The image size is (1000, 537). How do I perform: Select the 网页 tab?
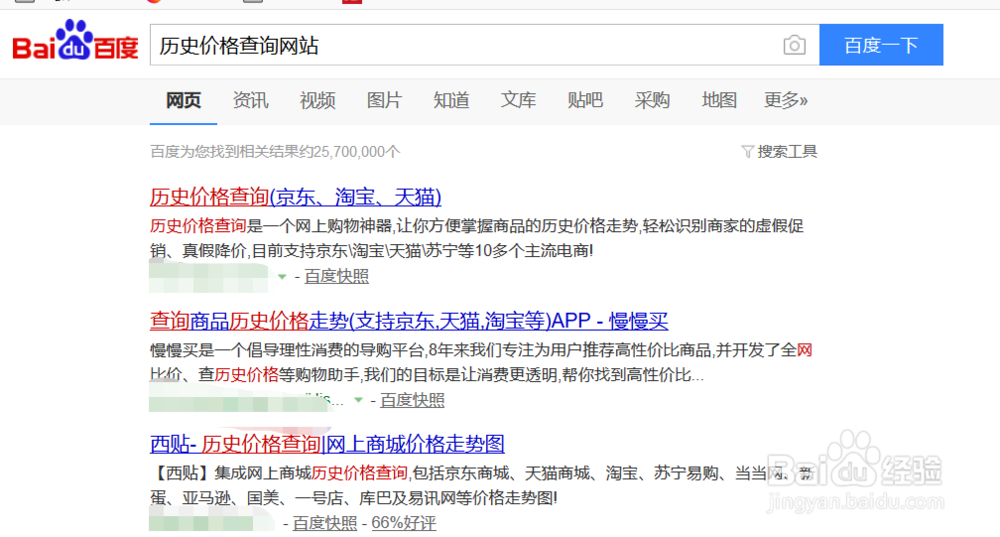pyautogui.click(x=183, y=100)
